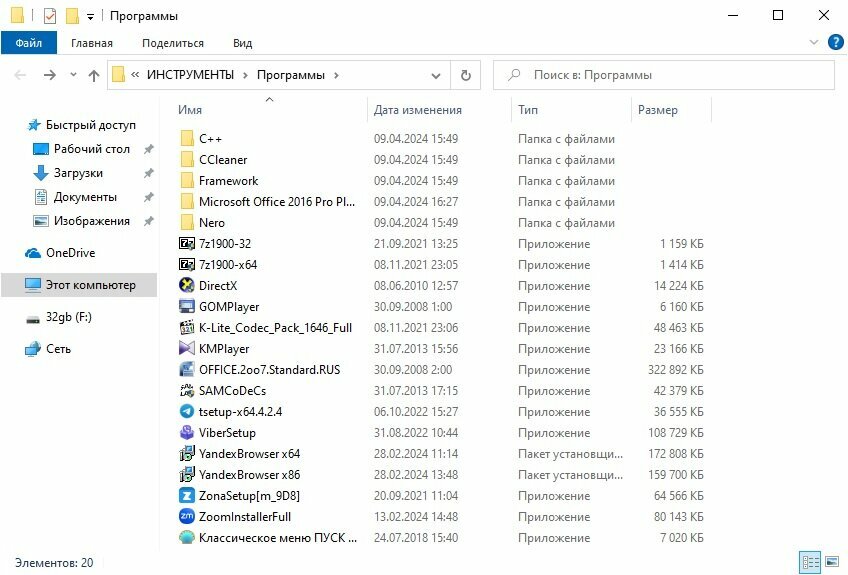Select the SAMCoDeCs file icon
This screenshot has width=848, height=575.
click(x=187, y=391)
